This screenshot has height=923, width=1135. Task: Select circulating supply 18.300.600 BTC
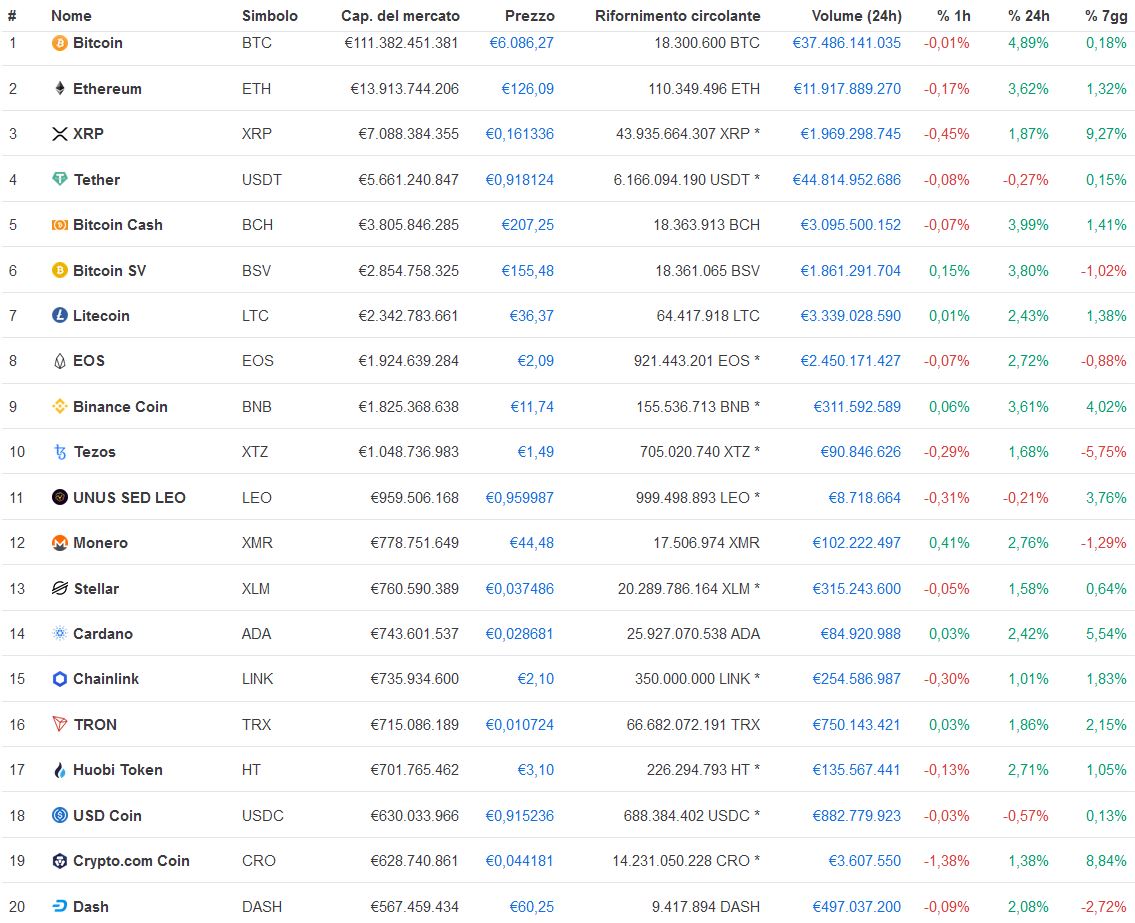coord(707,43)
